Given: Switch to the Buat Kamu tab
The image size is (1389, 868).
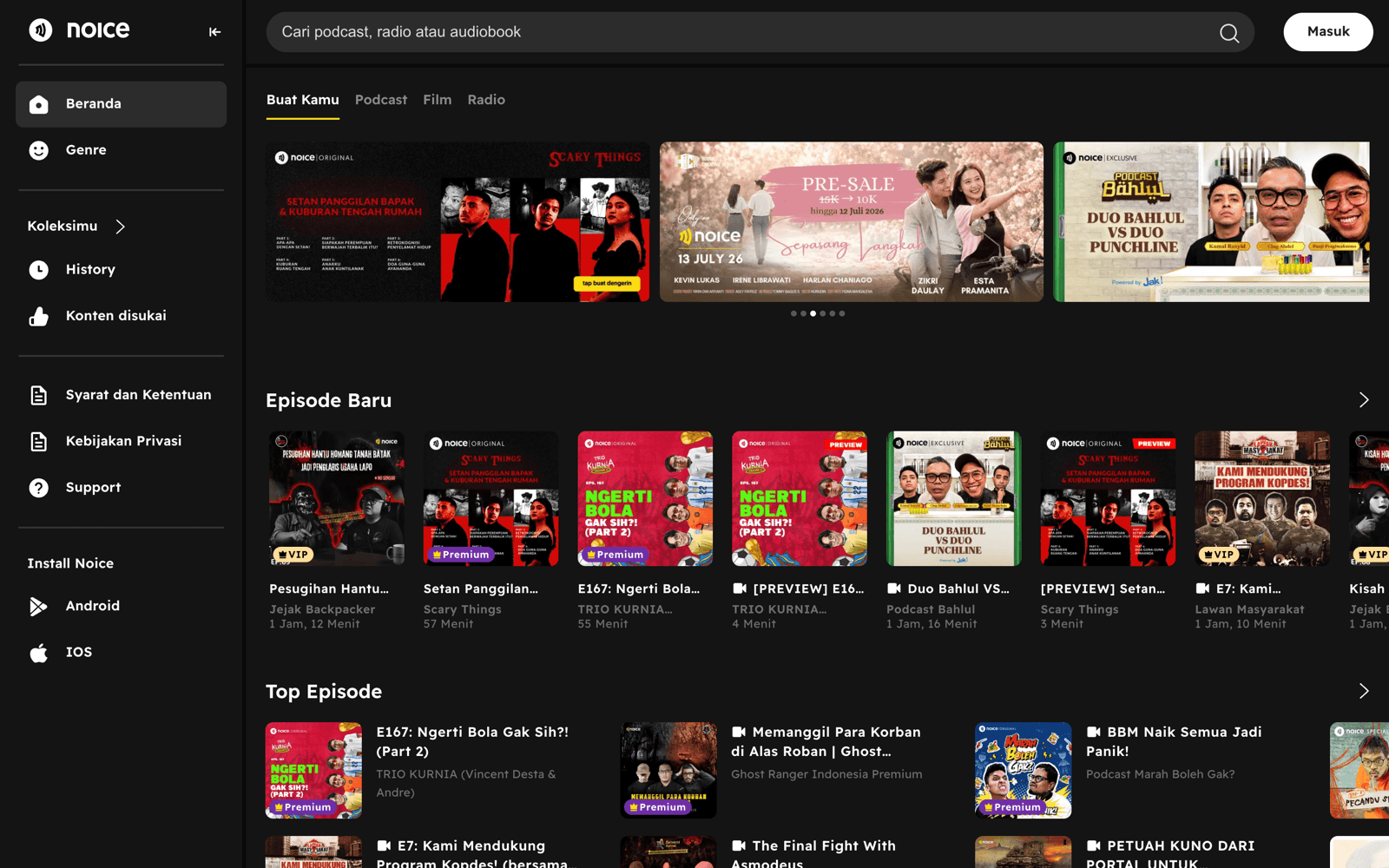Looking at the screenshot, I should pos(303,101).
